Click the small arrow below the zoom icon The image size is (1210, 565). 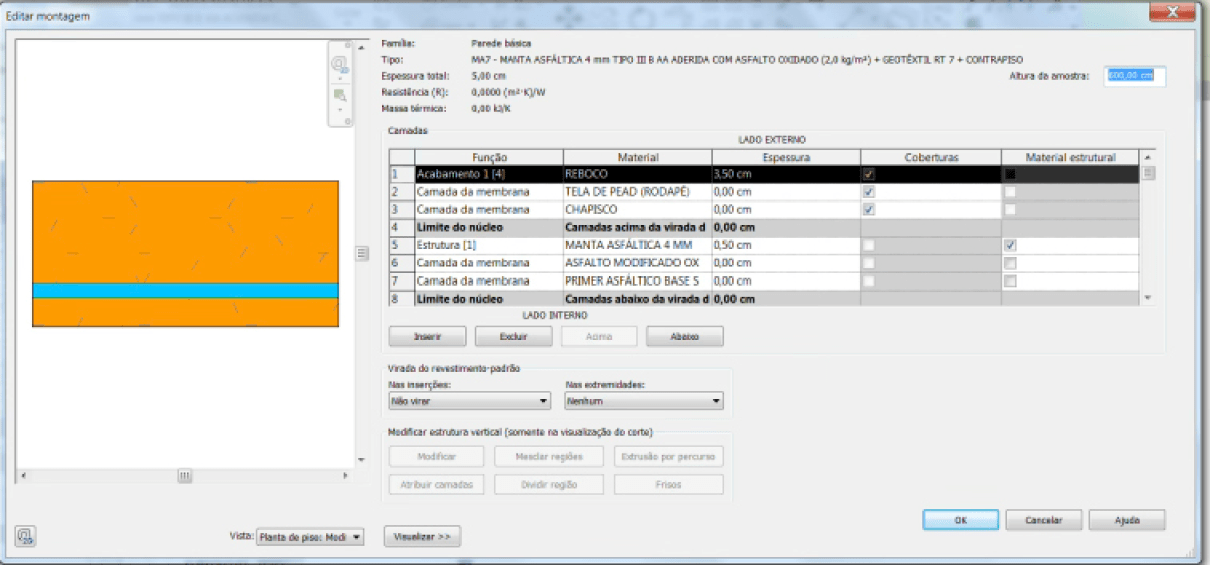click(340, 110)
